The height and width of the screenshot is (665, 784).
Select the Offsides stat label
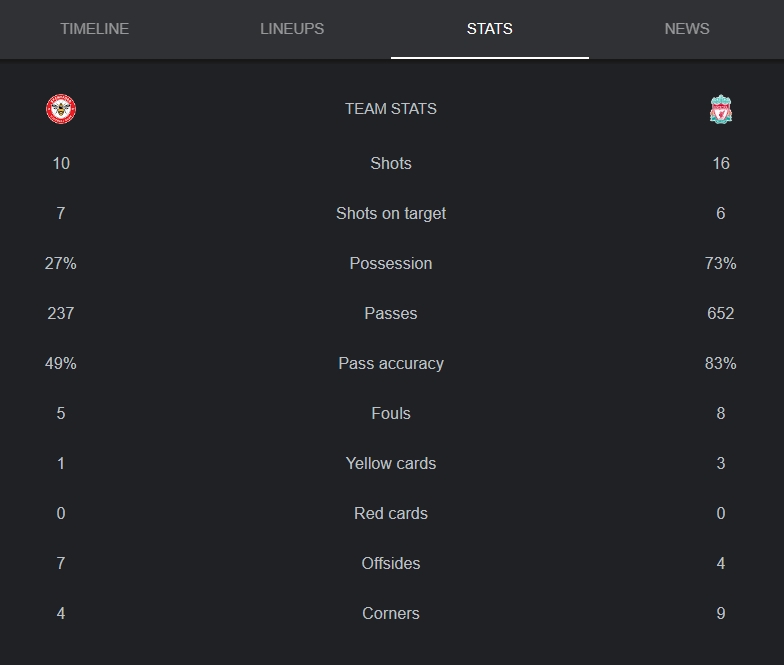(x=391, y=564)
